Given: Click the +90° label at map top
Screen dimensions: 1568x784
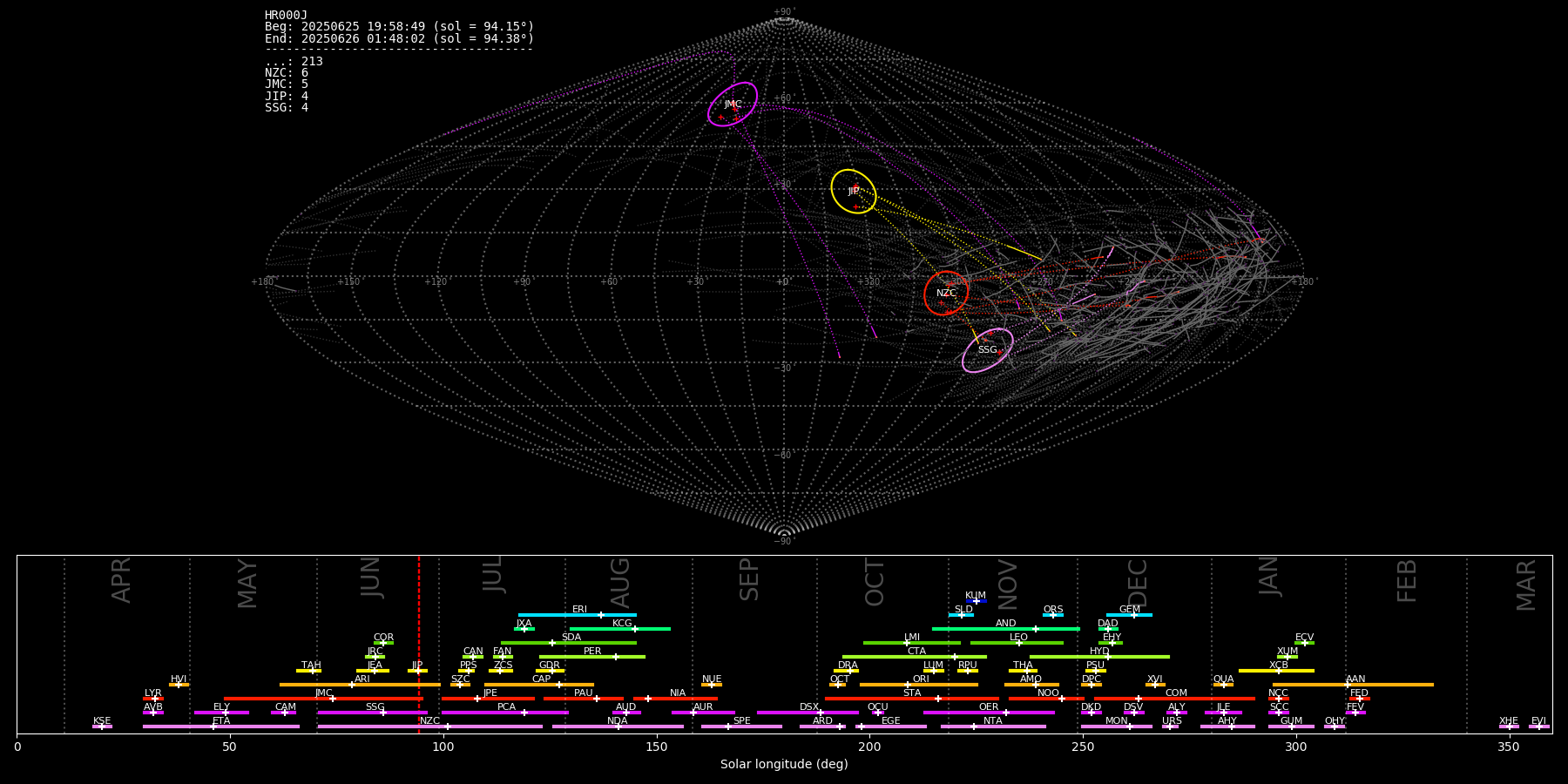Looking at the screenshot, I should point(784,12).
